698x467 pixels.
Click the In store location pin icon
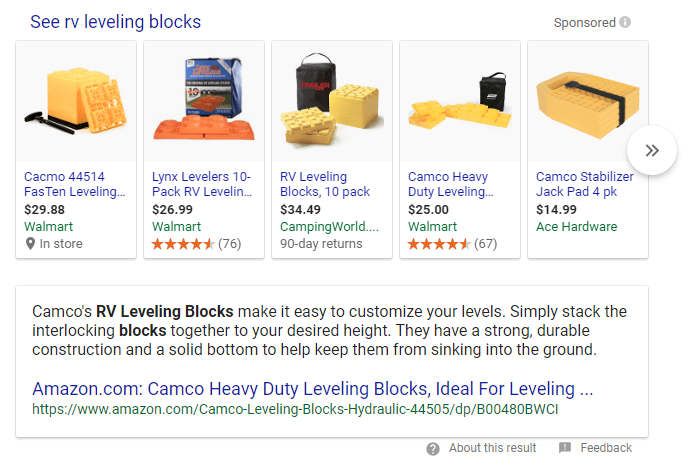coord(29,244)
